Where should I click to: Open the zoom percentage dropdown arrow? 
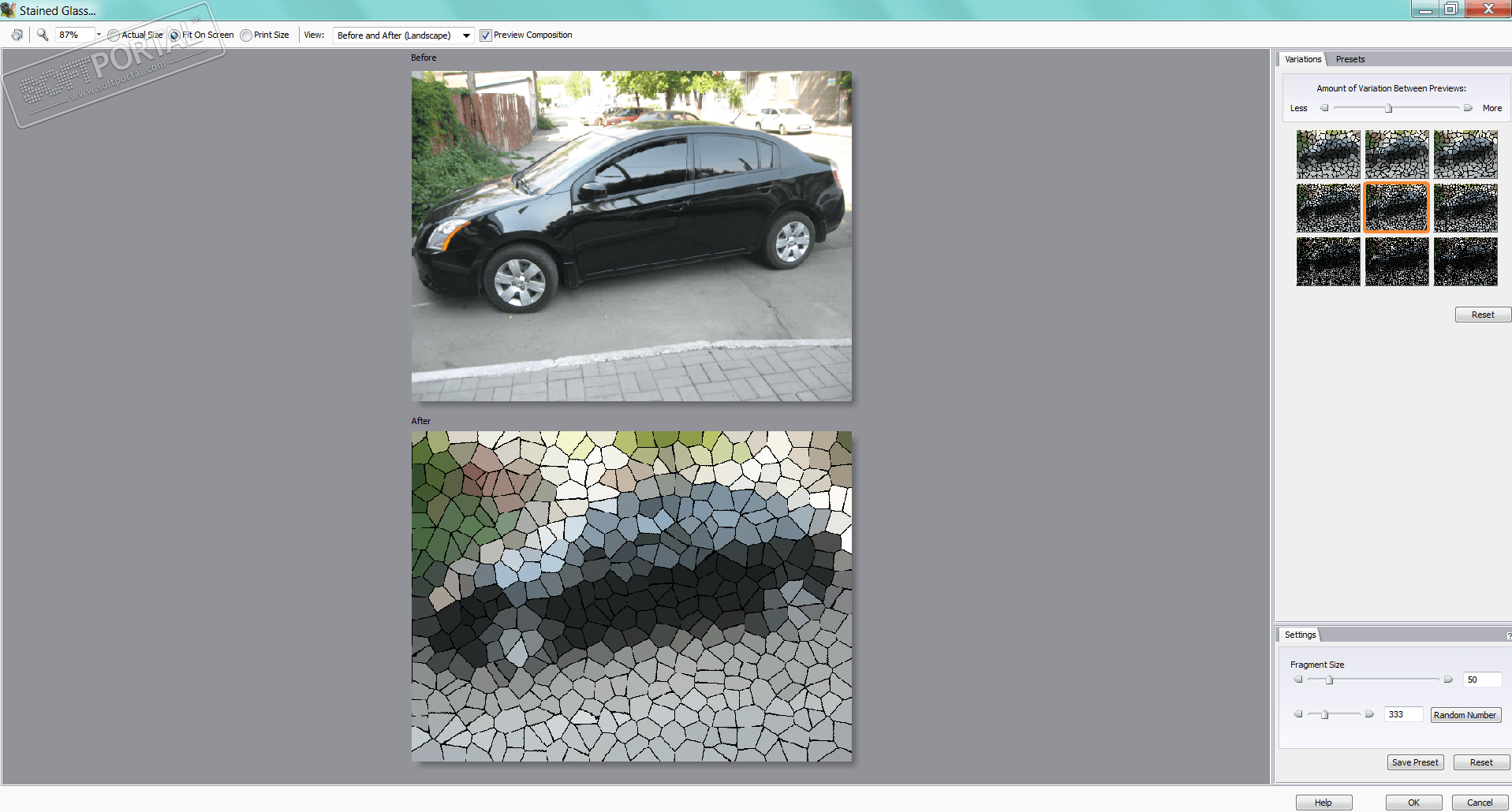[x=99, y=35]
